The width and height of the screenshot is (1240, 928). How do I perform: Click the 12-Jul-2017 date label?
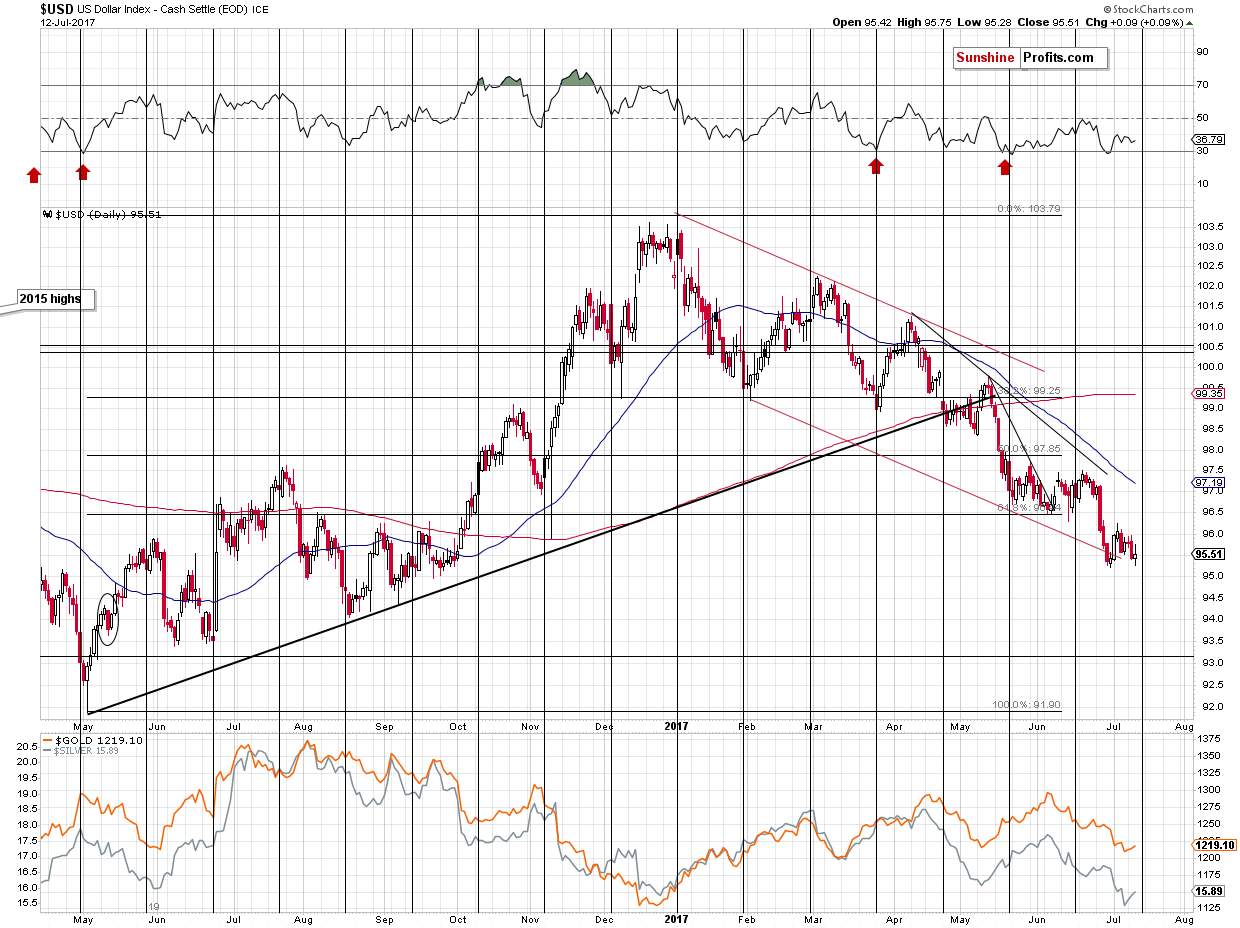[x=66, y=23]
